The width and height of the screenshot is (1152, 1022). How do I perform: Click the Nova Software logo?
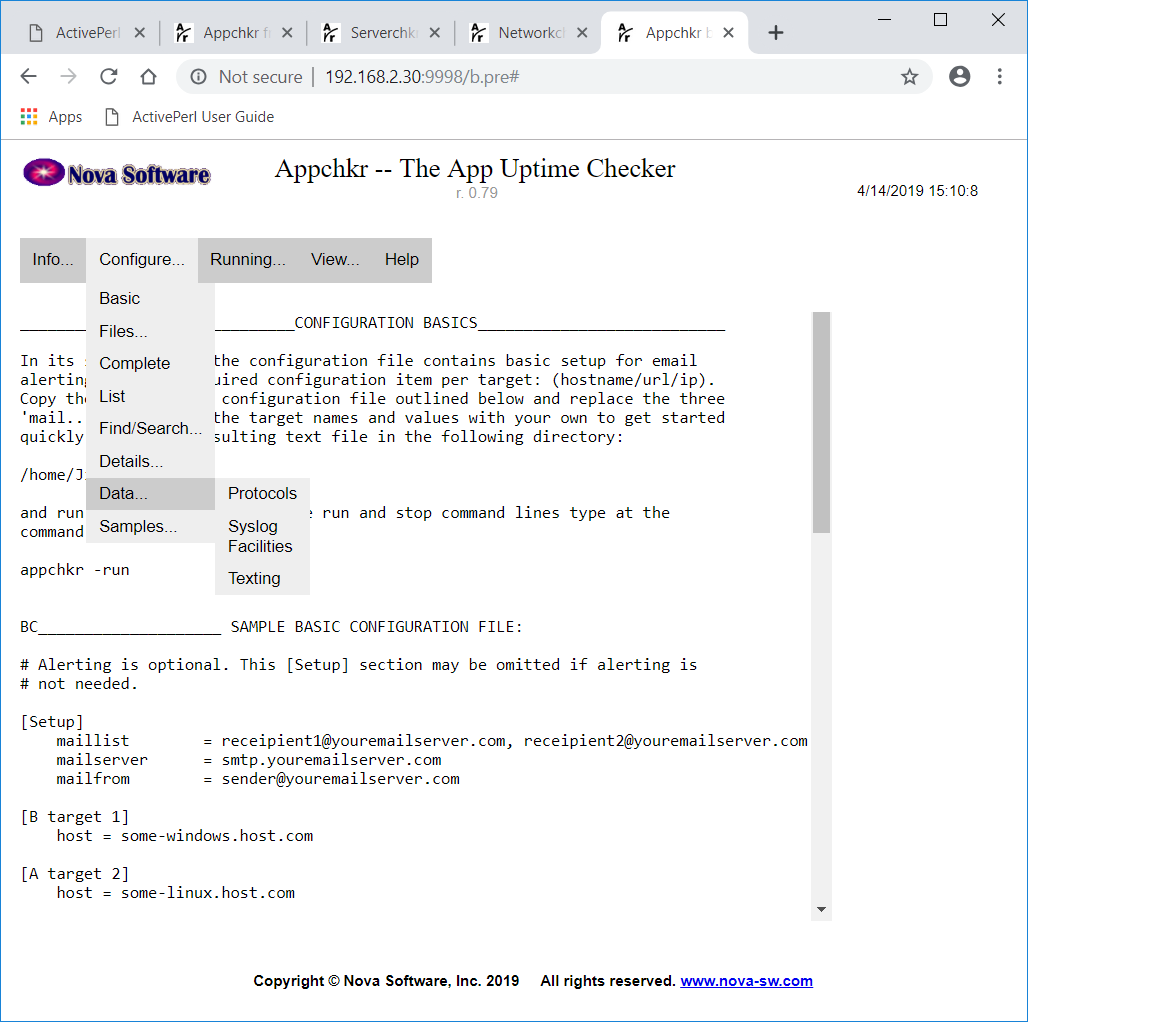click(117, 173)
